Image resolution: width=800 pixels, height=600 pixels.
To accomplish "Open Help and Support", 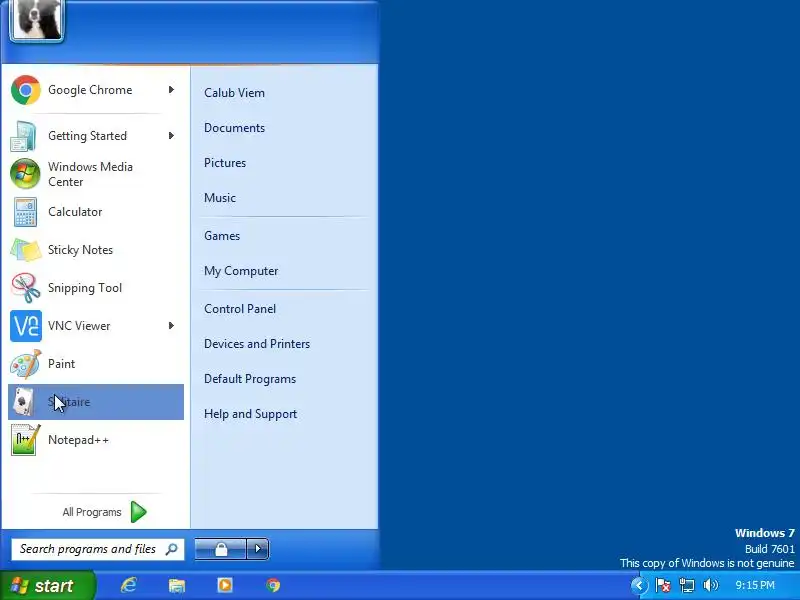I will (251, 414).
